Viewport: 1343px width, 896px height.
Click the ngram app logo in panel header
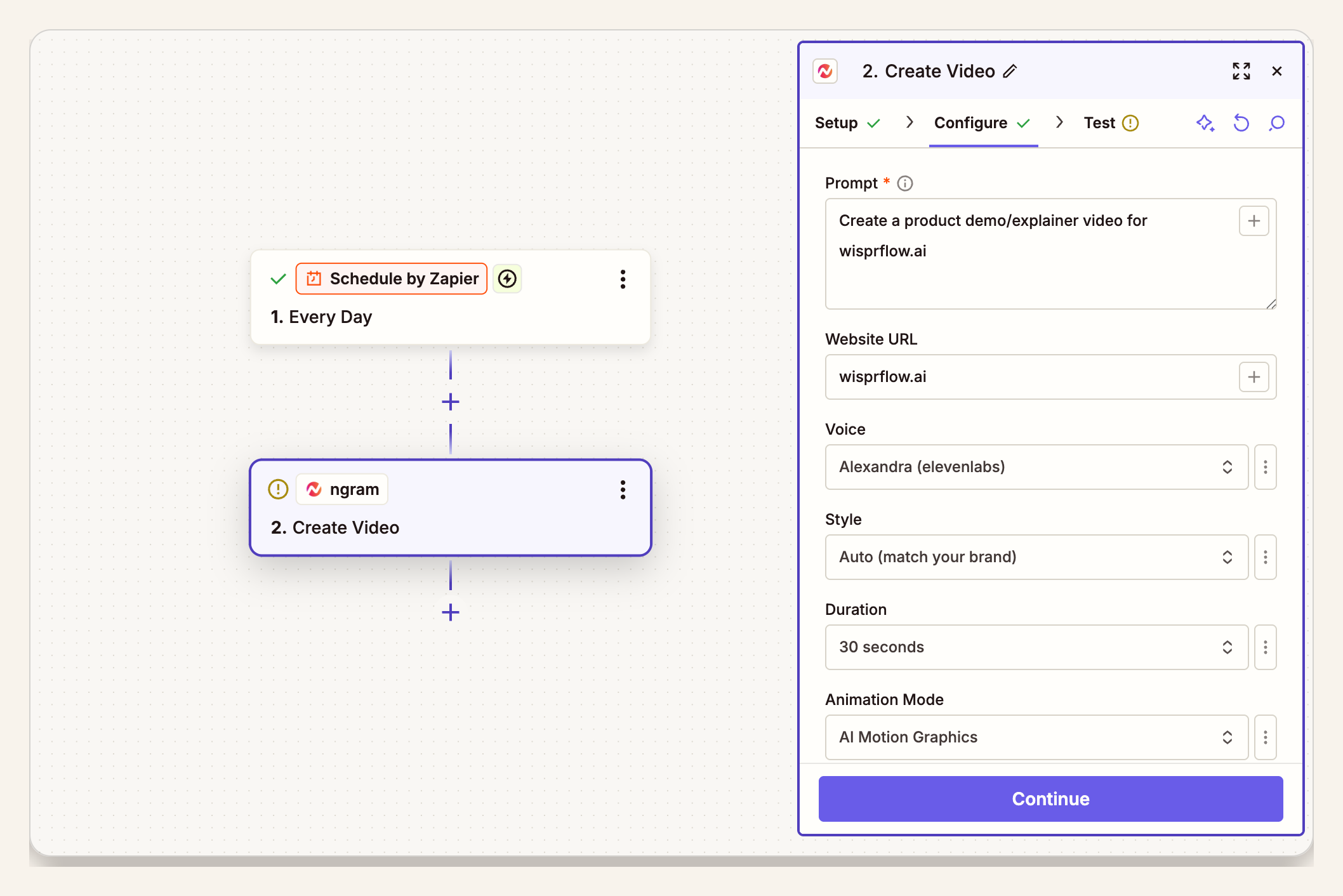825,71
